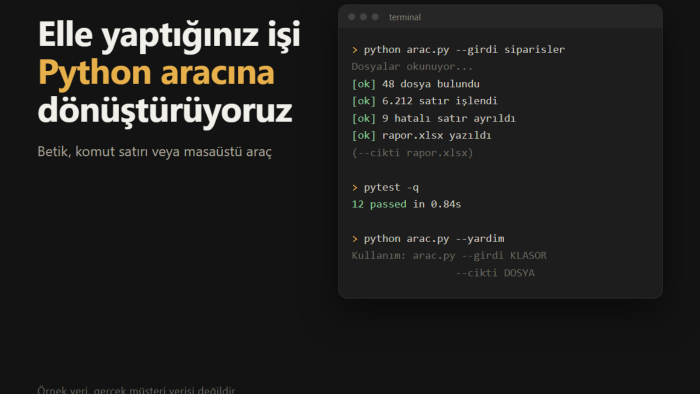Screen dimensions: 700x394
Task: Click the middle gray dot in terminal title bar
Action: tap(363, 17)
